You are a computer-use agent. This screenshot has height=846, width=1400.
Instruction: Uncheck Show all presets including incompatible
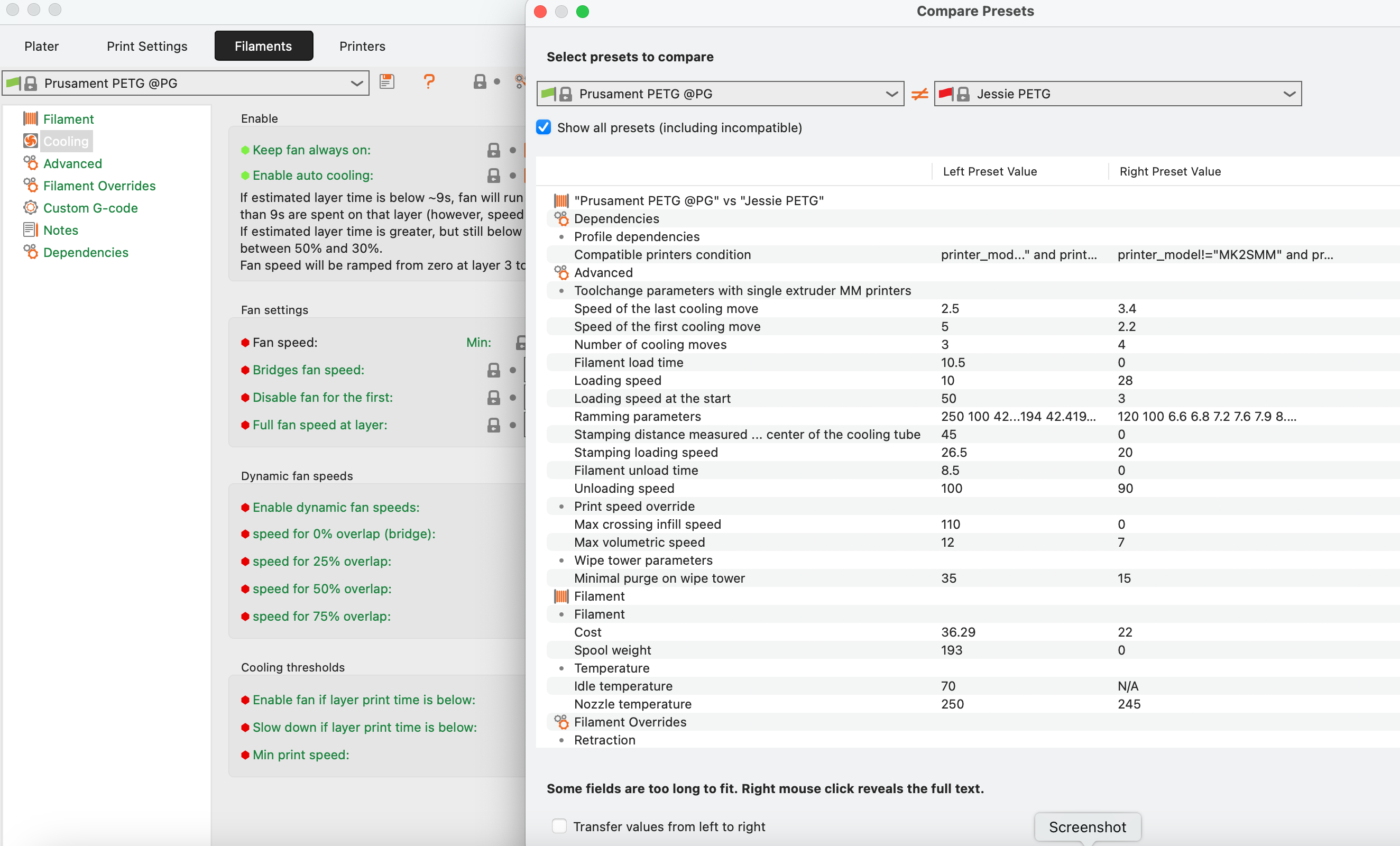544,127
